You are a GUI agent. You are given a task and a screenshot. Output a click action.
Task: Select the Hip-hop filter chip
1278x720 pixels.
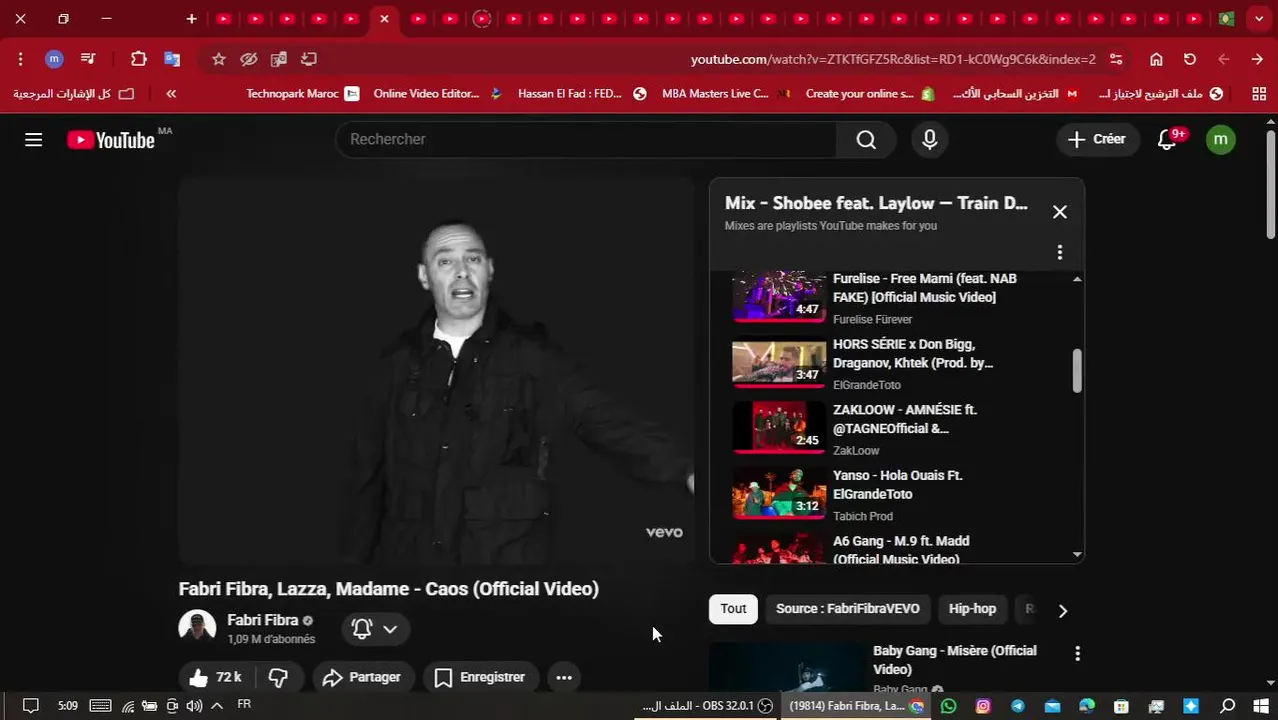click(x=972, y=609)
